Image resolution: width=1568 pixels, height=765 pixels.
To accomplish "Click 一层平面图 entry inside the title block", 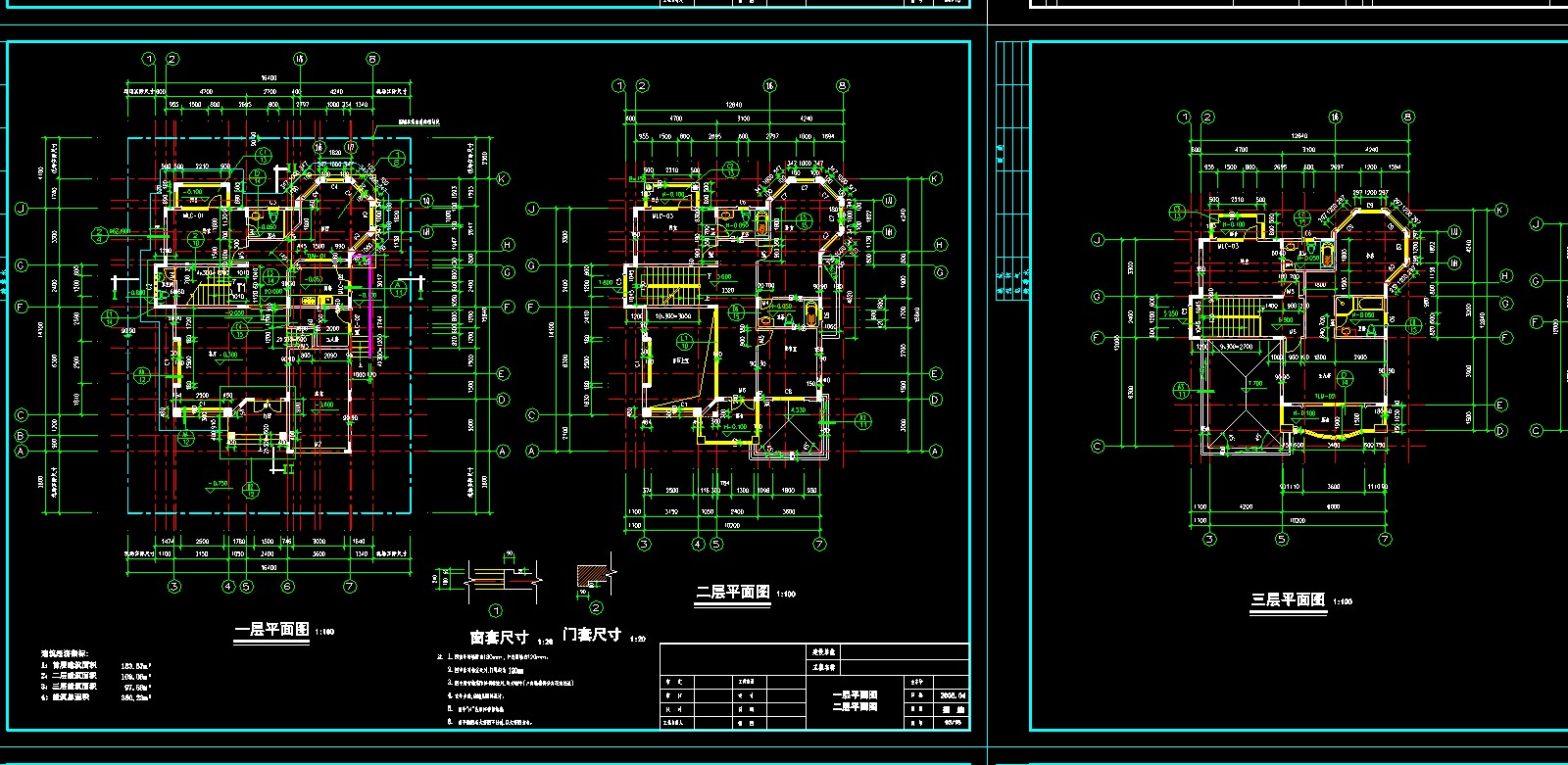I will [x=855, y=695].
